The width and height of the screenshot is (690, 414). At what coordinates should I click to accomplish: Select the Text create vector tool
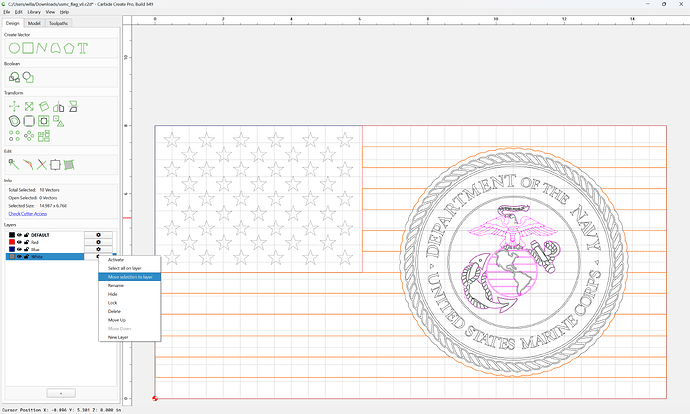tap(83, 48)
